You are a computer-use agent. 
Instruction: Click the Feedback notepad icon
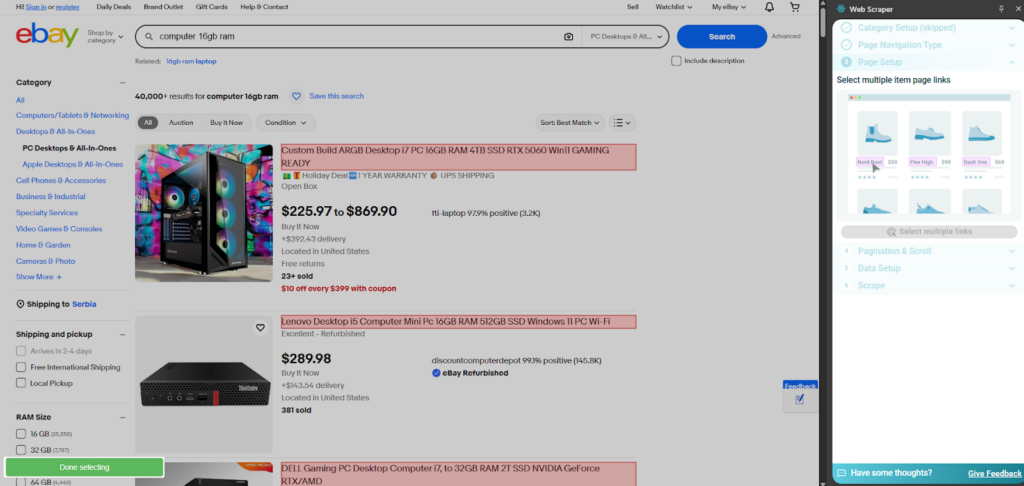(x=800, y=400)
